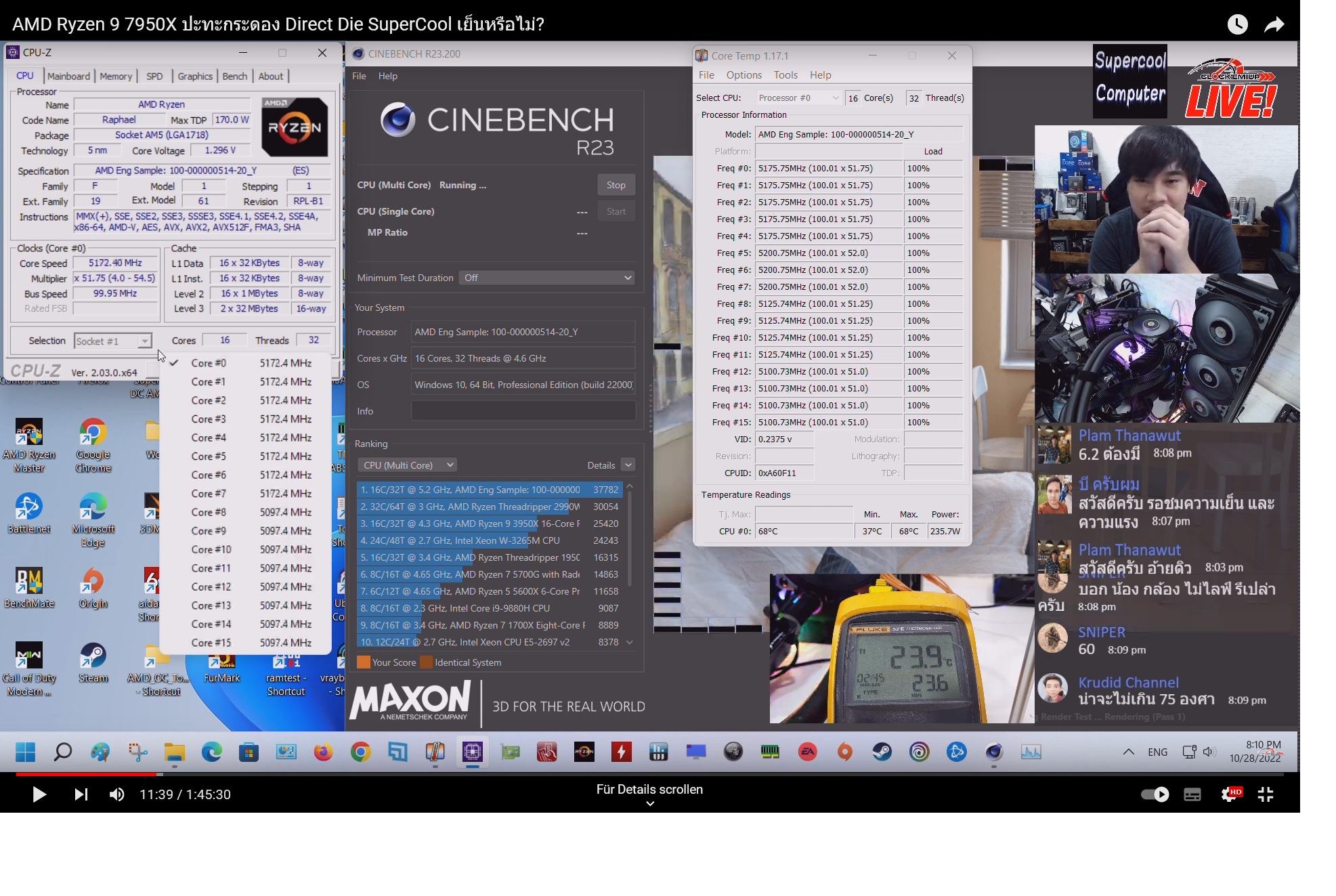This screenshot has height=896, width=1336.
Task: Open Steam desktop icon
Action: pos(93,662)
